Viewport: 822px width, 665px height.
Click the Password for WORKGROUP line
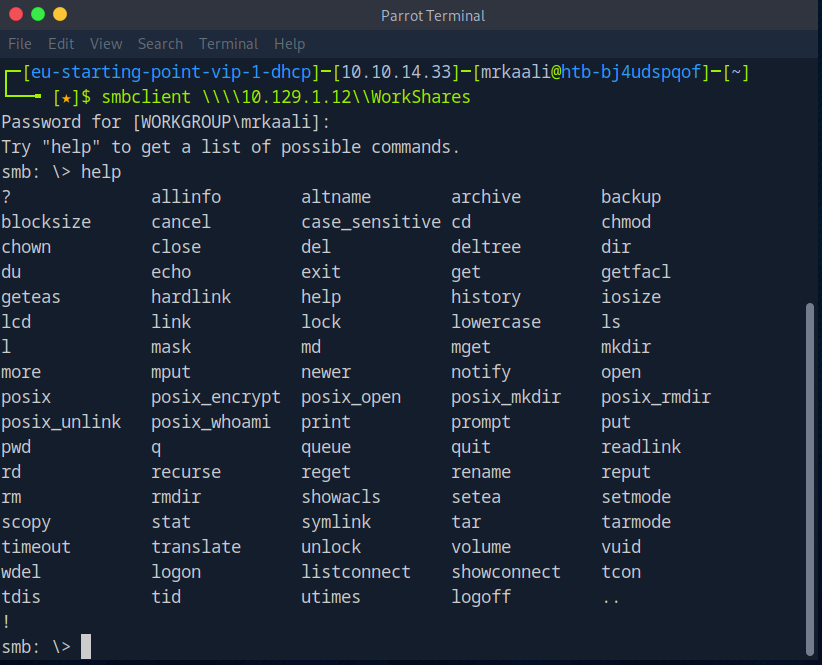click(x=165, y=122)
